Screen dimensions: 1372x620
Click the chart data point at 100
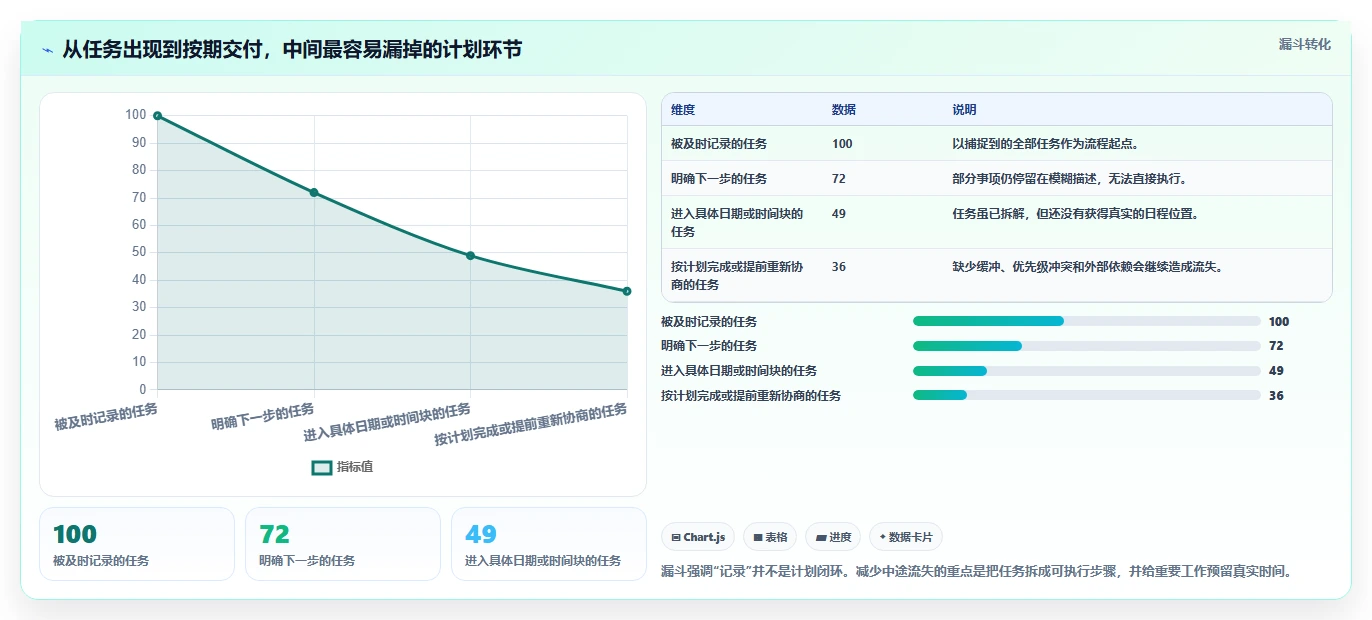(158, 116)
